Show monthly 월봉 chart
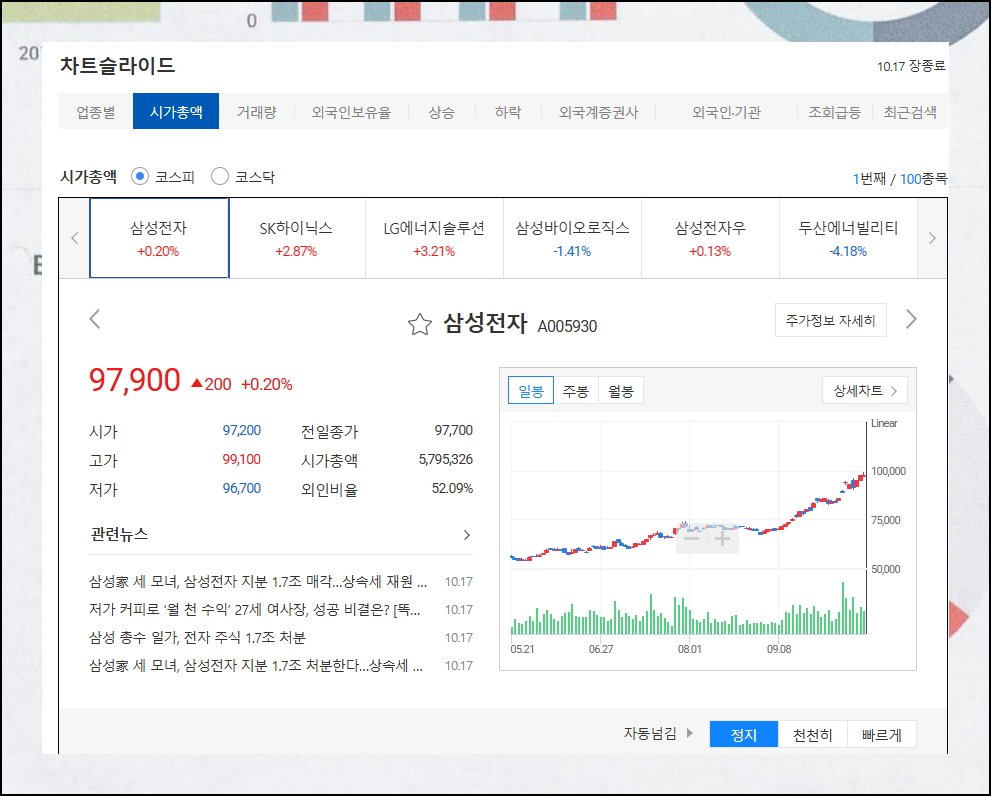 click(x=621, y=391)
